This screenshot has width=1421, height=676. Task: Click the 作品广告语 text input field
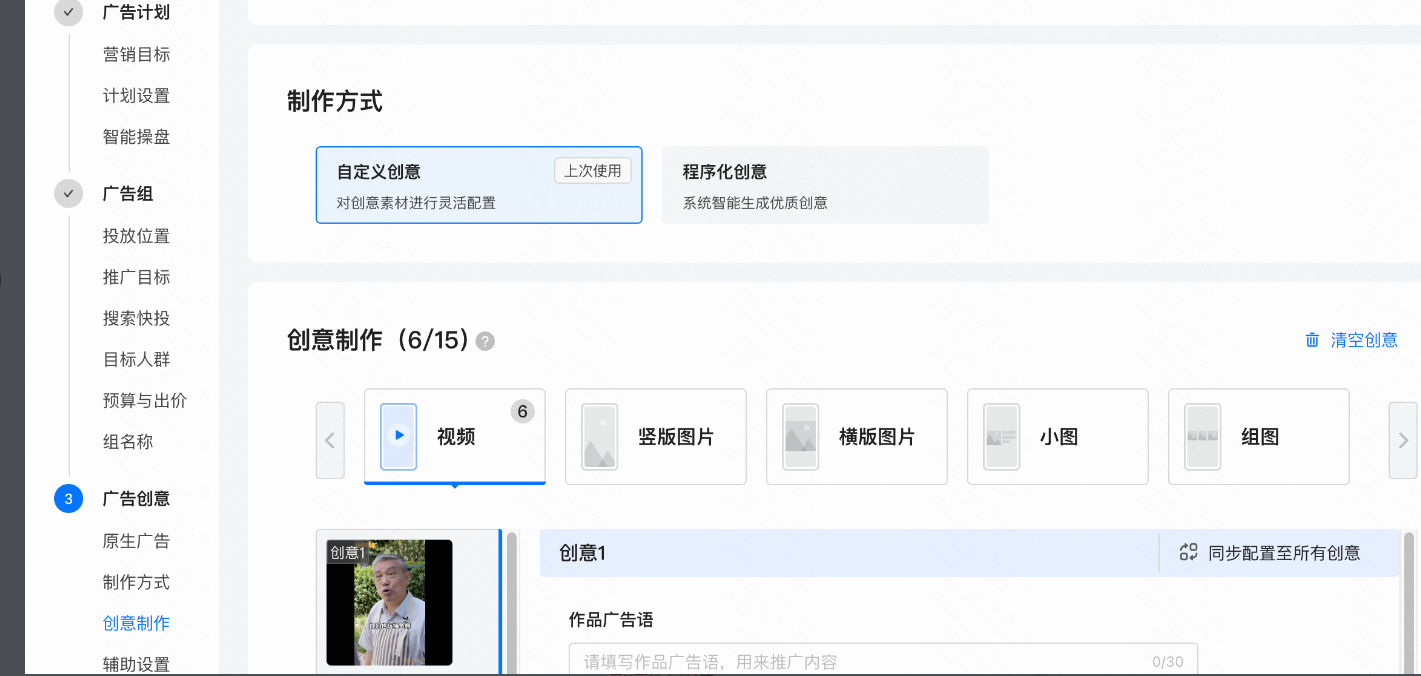coord(860,661)
